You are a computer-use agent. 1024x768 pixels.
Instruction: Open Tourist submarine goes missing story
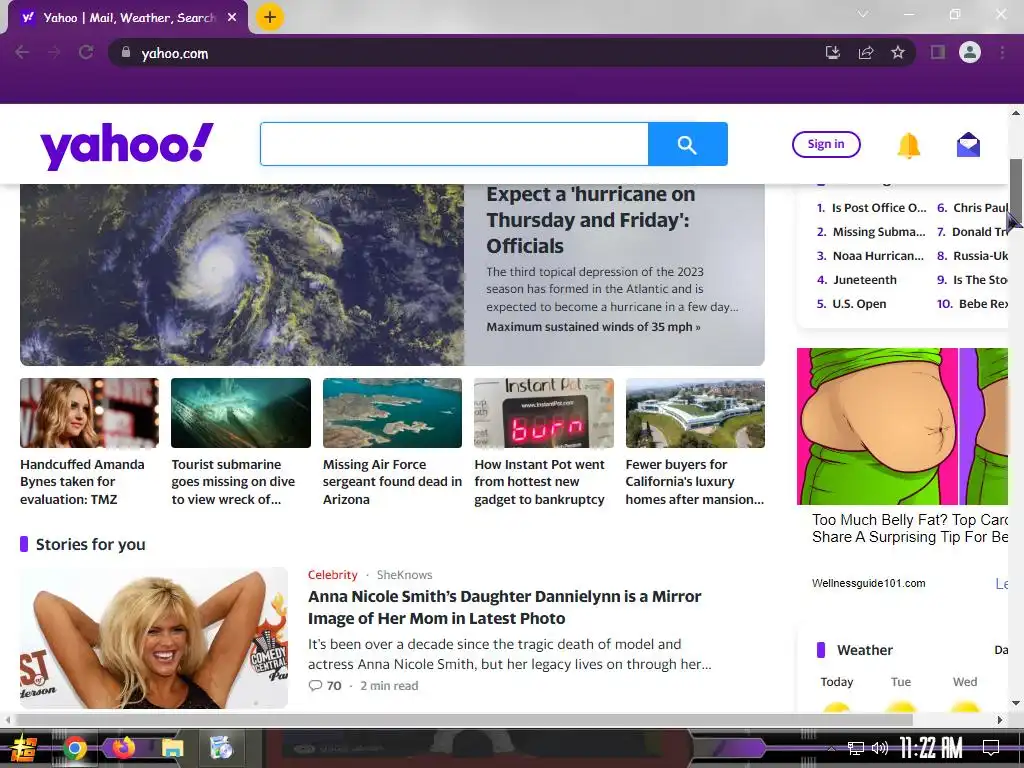click(233, 482)
